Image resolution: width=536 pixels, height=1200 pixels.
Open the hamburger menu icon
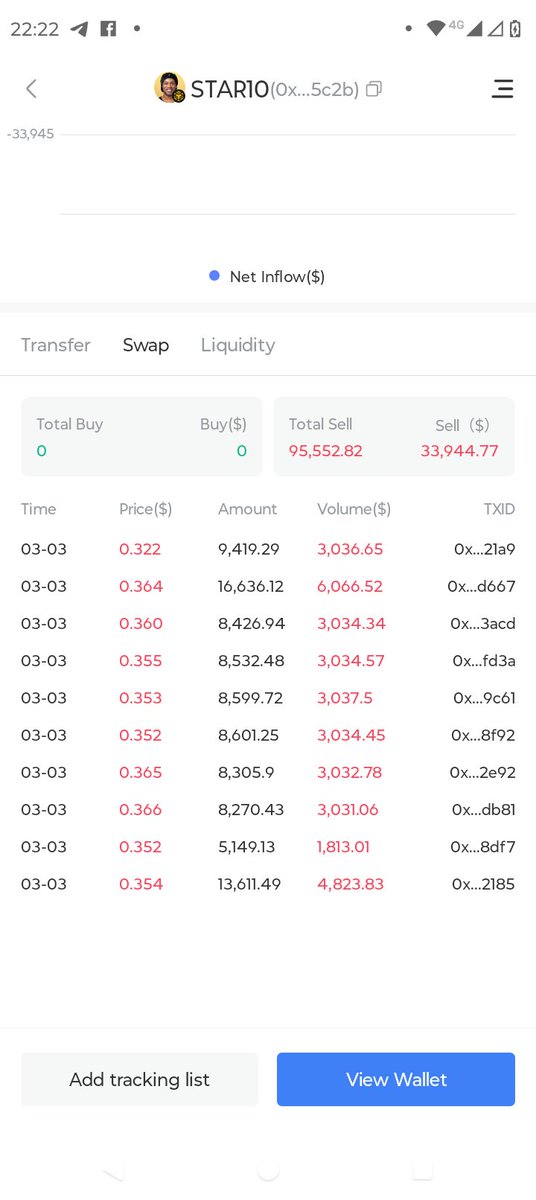coord(502,89)
